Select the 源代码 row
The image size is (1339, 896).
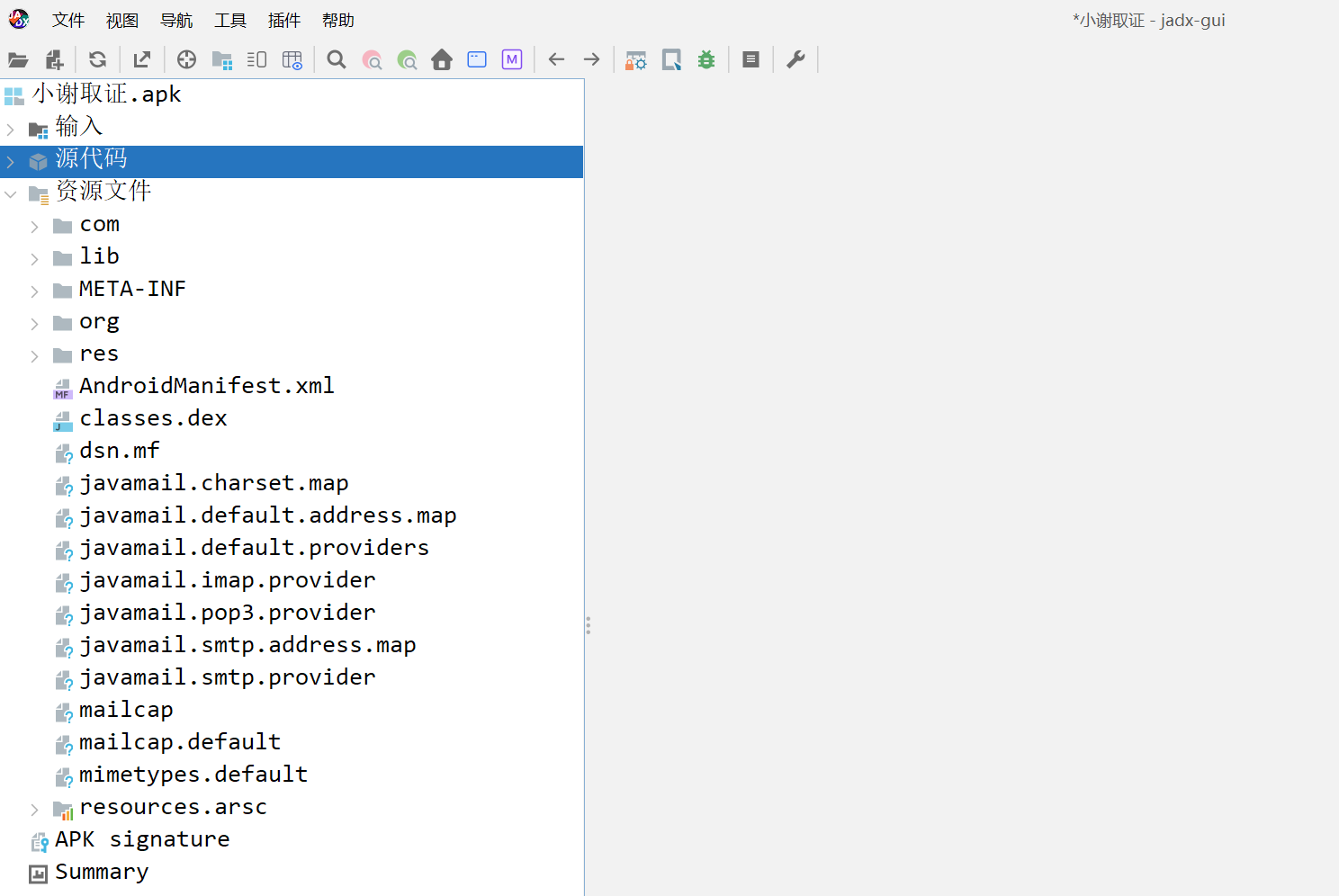[x=292, y=162]
